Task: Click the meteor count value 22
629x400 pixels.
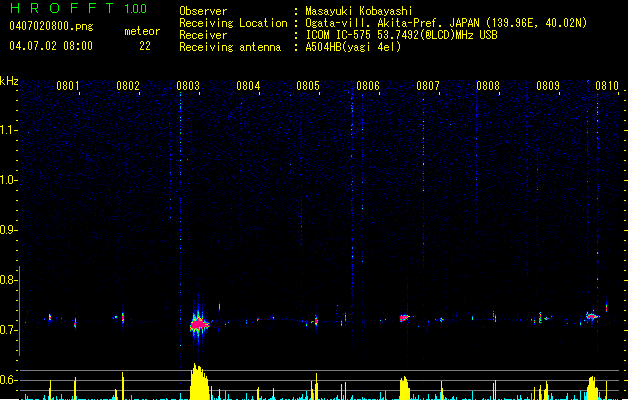Action: tap(145, 46)
